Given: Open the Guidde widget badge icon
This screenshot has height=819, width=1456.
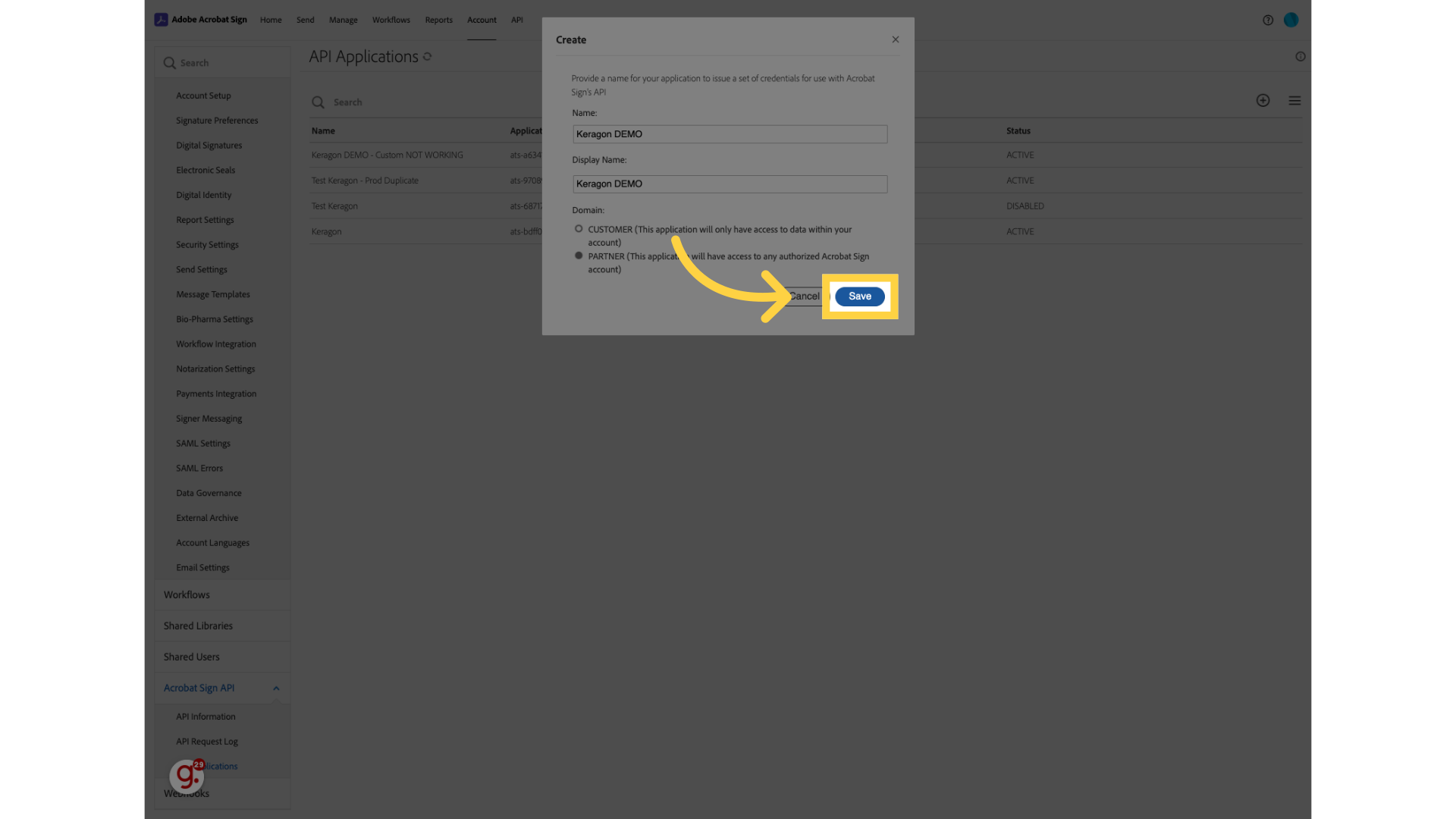Looking at the screenshot, I should 187,776.
